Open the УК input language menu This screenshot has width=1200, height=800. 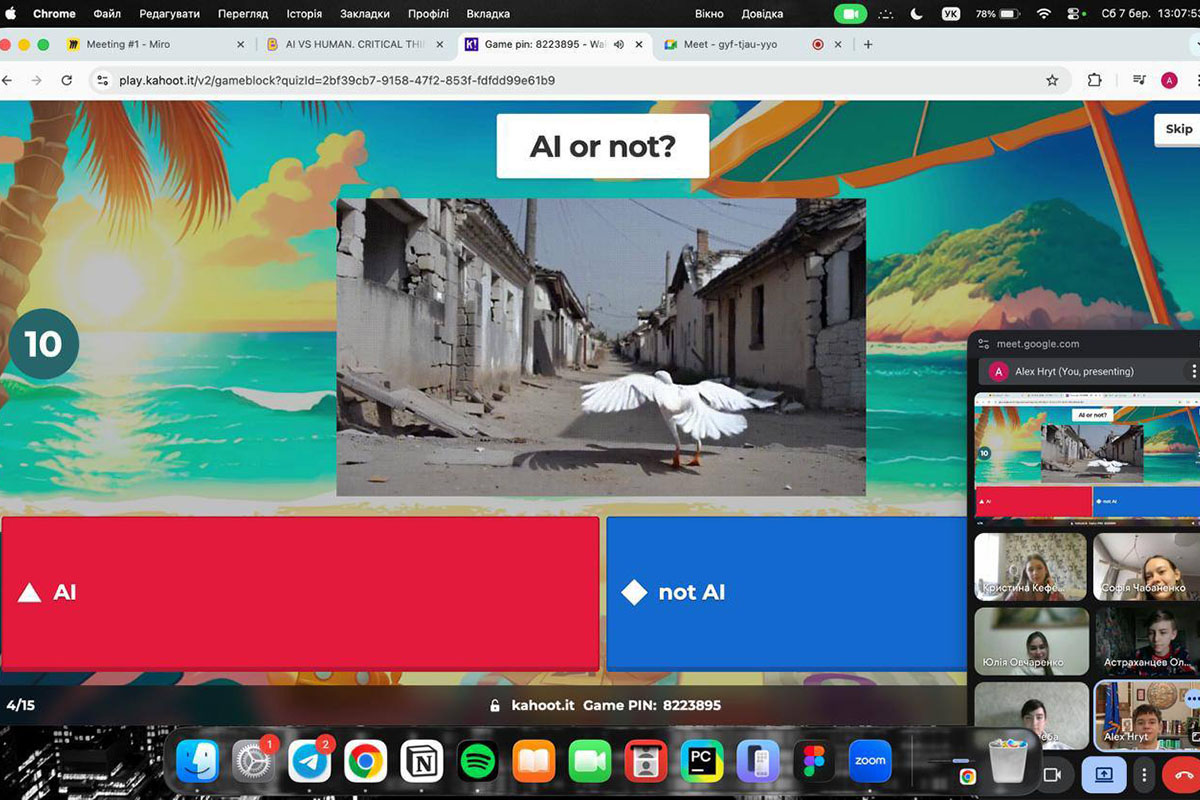tap(951, 14)
